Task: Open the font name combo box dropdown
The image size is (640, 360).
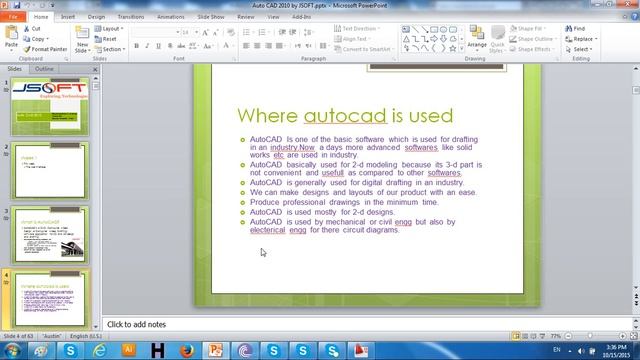Action: [x=178, y=32]
